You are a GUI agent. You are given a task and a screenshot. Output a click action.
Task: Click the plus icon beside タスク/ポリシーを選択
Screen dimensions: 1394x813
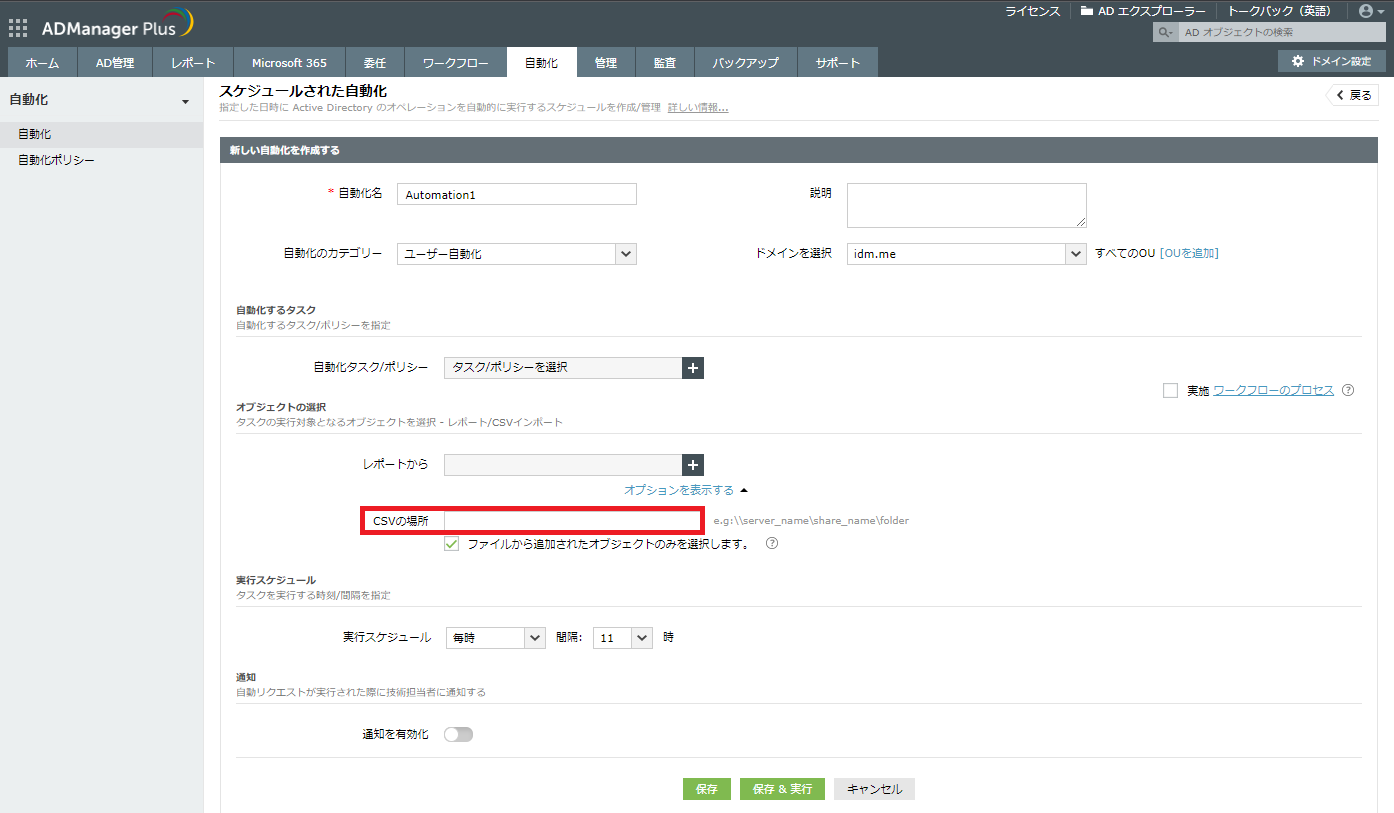tap(693, 368)
